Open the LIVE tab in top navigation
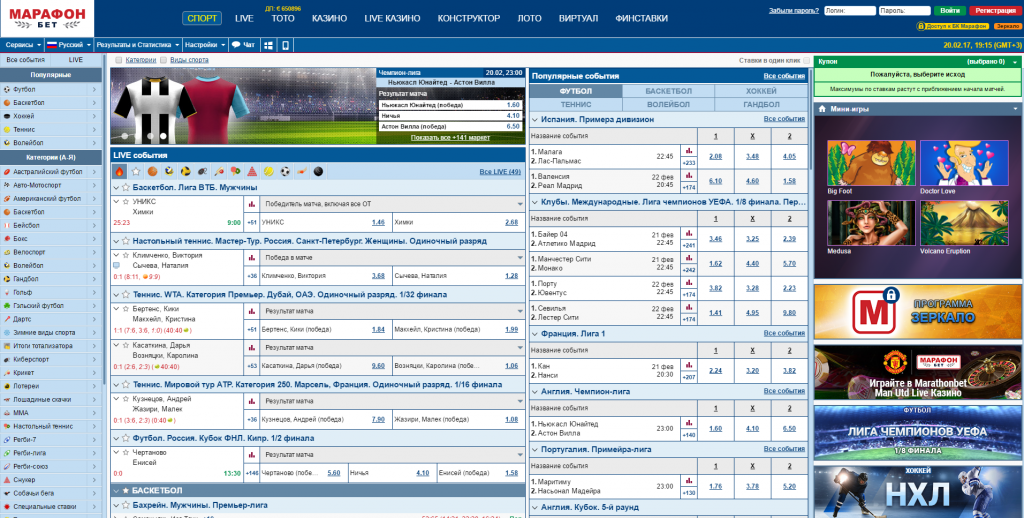 [x=244, y=18]
